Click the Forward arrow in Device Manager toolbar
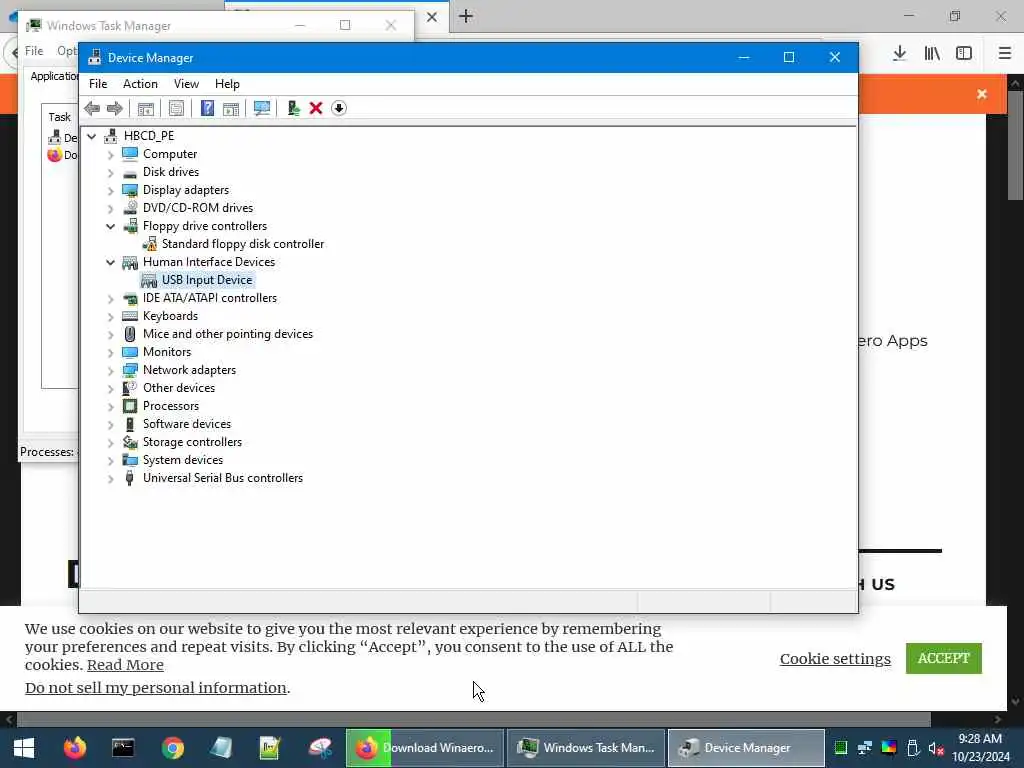 coord(115,108)
